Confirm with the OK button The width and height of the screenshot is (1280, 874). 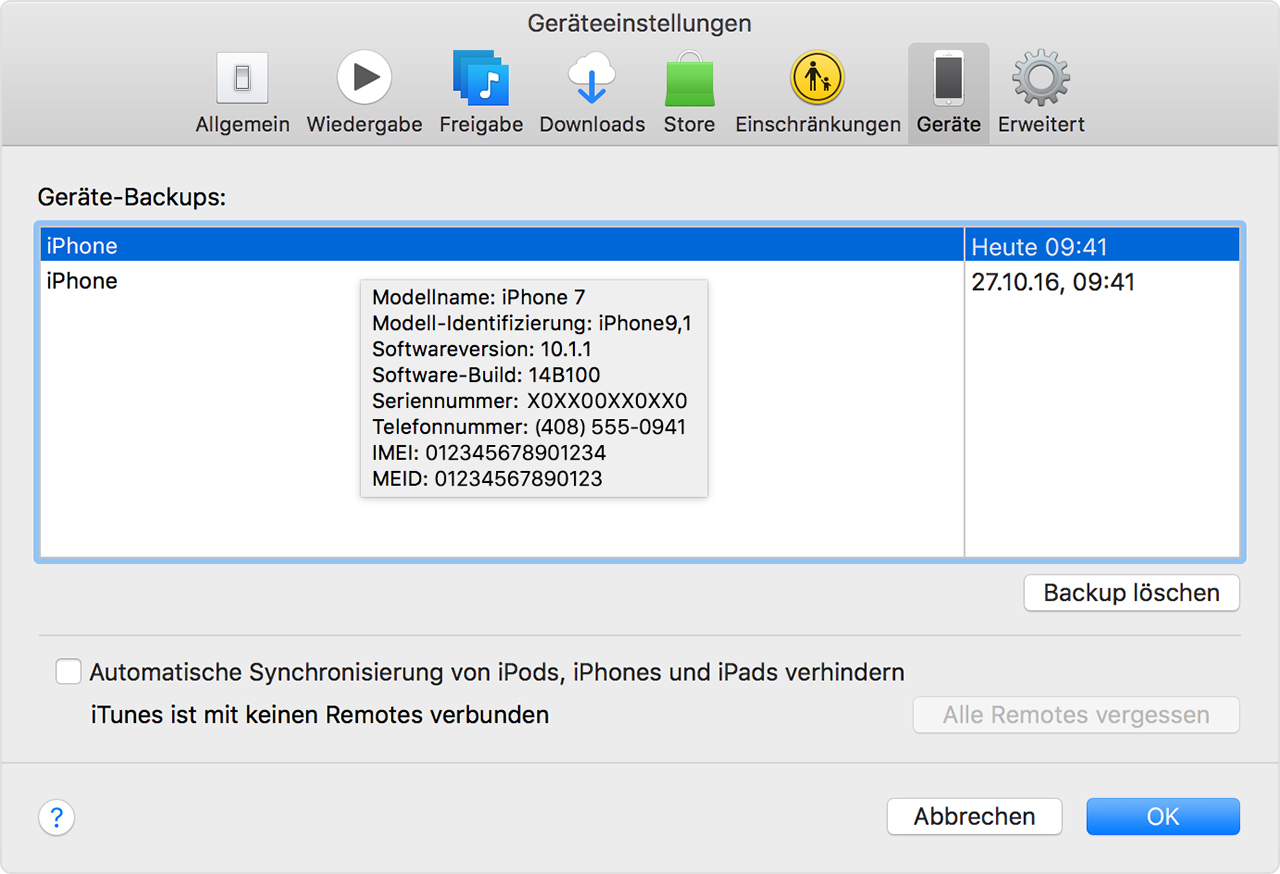(x=1163, y=816)
